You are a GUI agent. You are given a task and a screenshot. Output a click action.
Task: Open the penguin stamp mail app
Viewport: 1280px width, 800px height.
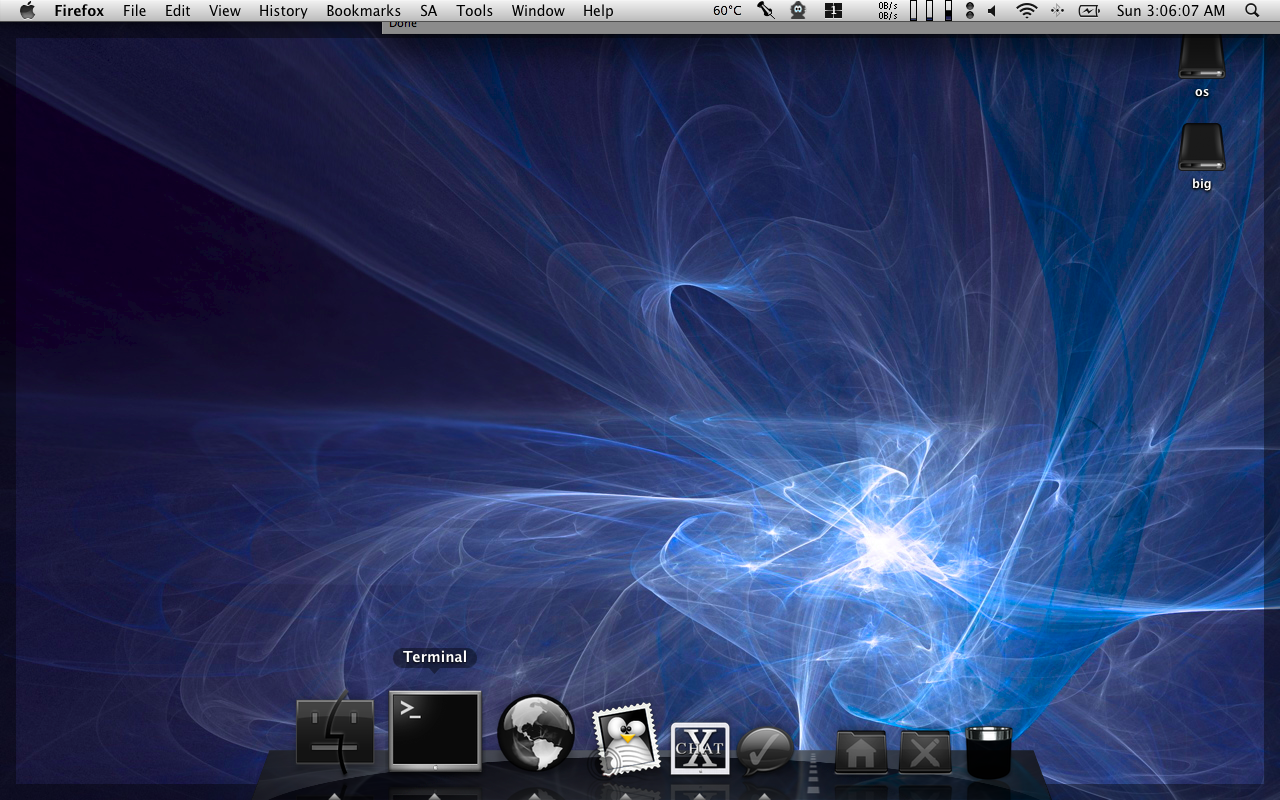(x=626, y=741)
